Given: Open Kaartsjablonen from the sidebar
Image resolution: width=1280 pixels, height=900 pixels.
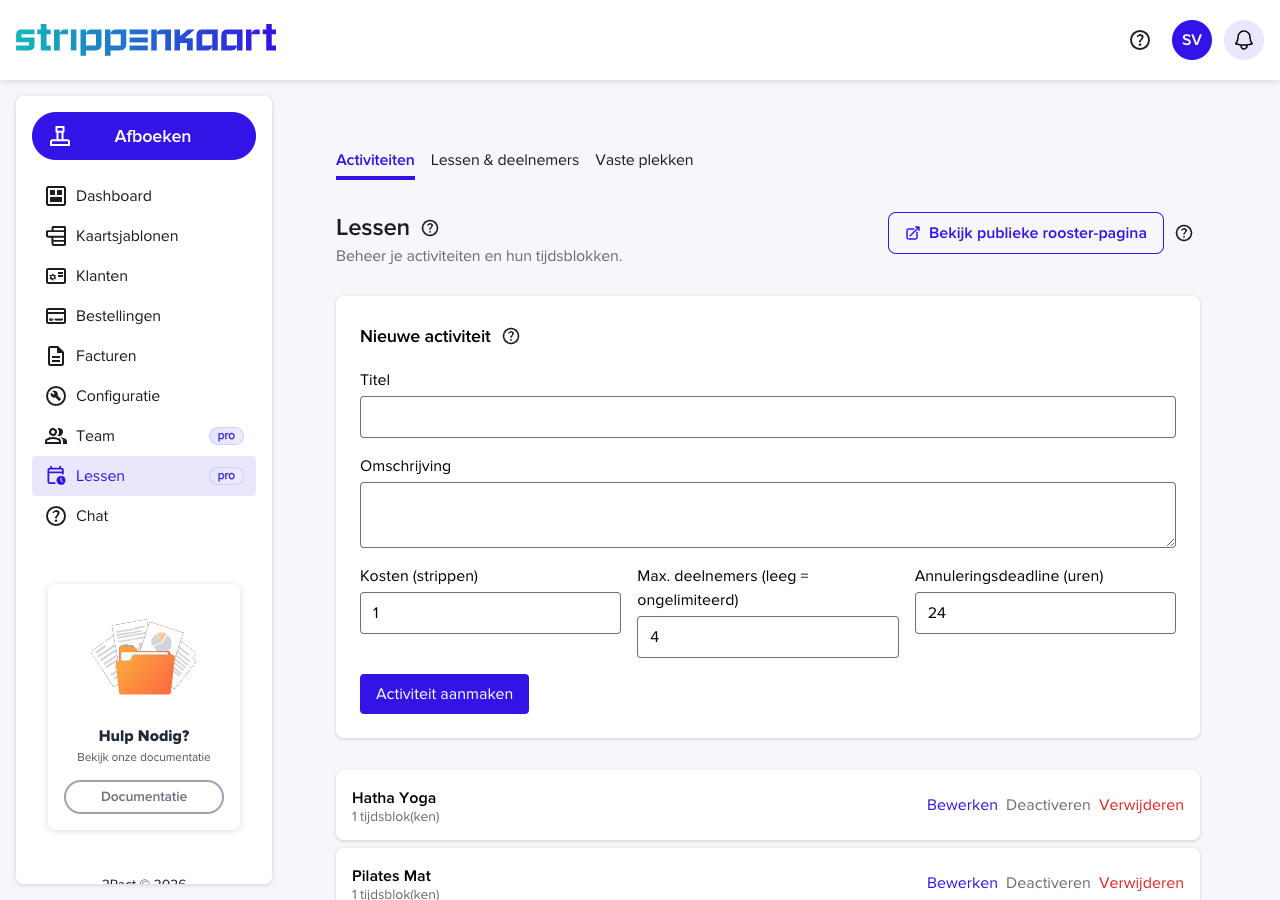Looking at the screenshot, I should (144, 236).
